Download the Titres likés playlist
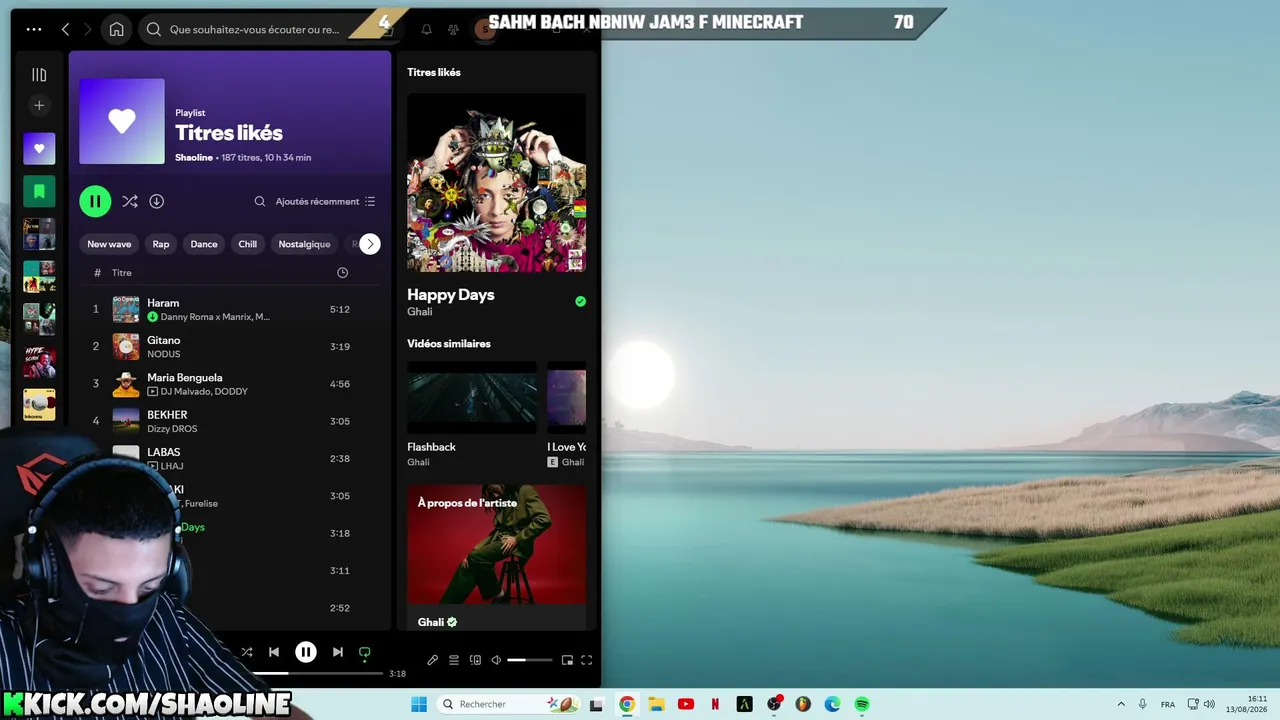Image resolution: width=1280 pixels, height=720 pixels. [157, 201]
